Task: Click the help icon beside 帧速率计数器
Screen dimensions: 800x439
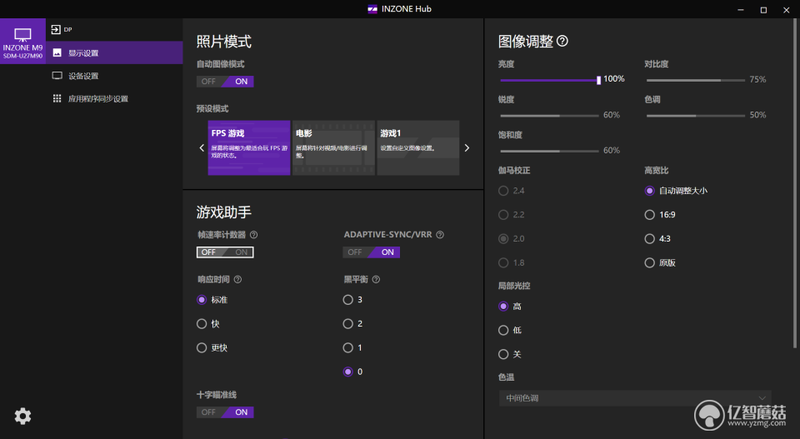Action: [254, 235]
